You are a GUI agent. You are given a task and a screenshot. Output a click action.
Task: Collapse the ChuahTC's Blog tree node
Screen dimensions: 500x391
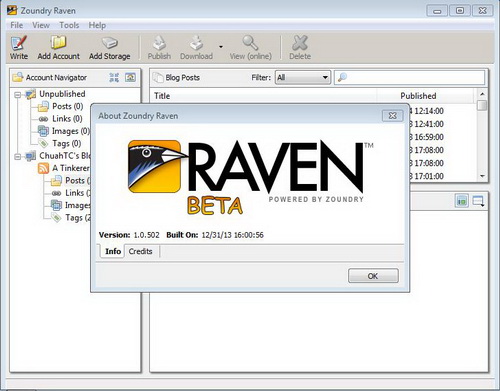[18, 156]
